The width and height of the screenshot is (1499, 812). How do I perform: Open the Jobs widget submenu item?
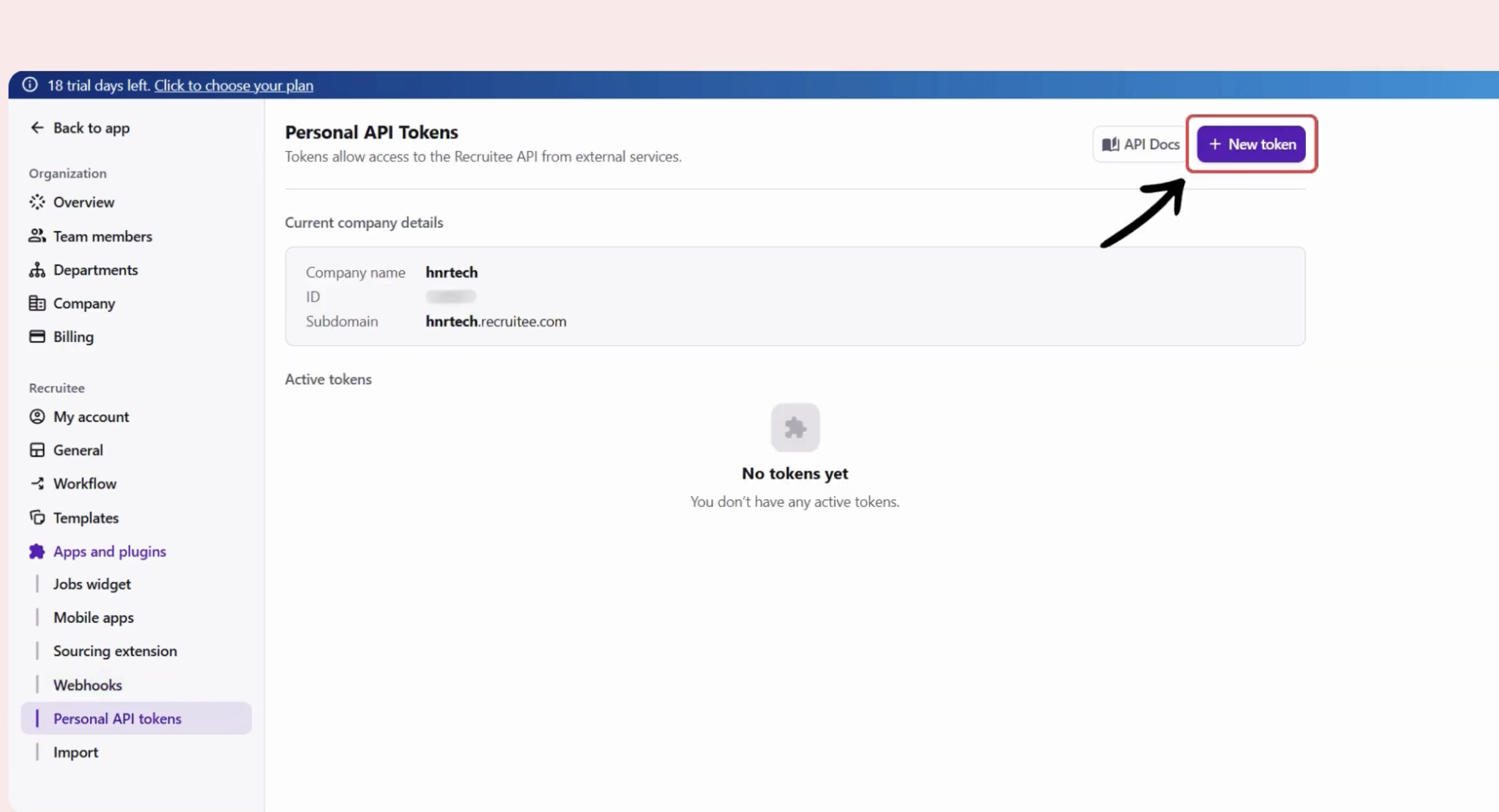[x=92, y=584]
